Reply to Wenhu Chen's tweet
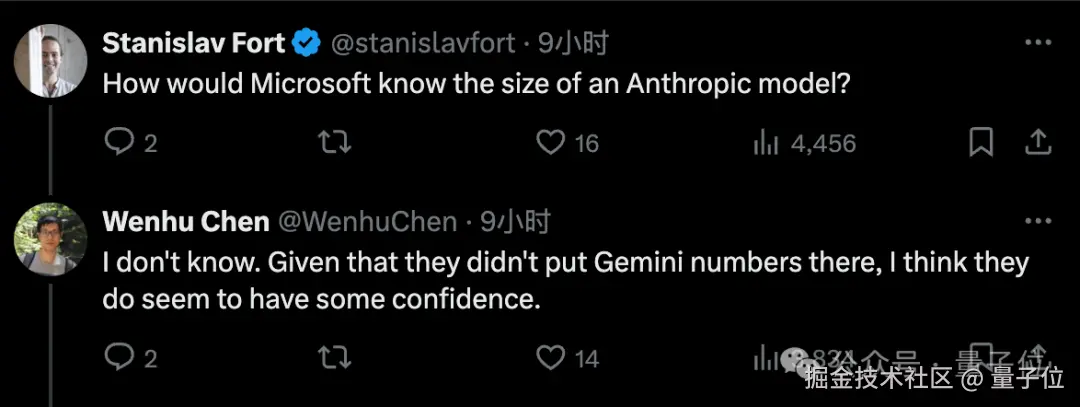This screenshot has height=407, width=1080. [x=120, y=357]
